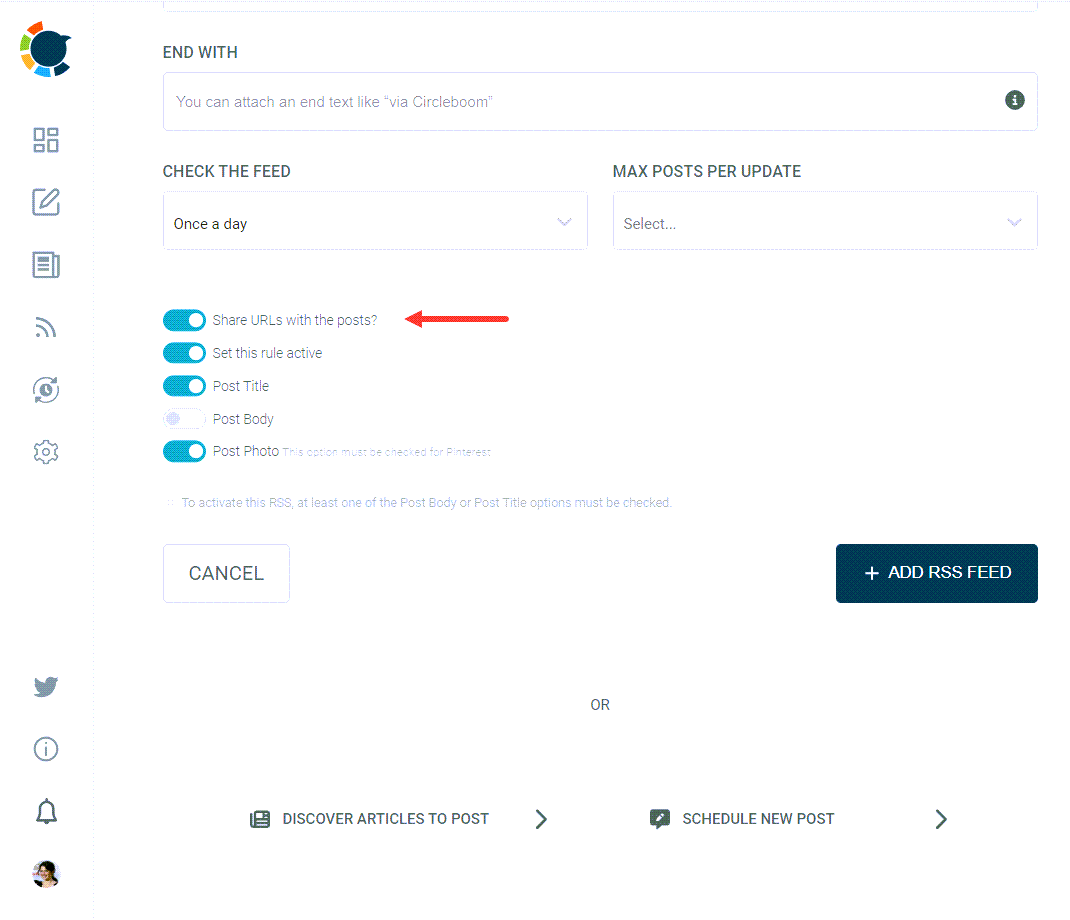Disable the Share URLs with the posts toggle
The image size is (1070, 920).
tap(184, 319)
